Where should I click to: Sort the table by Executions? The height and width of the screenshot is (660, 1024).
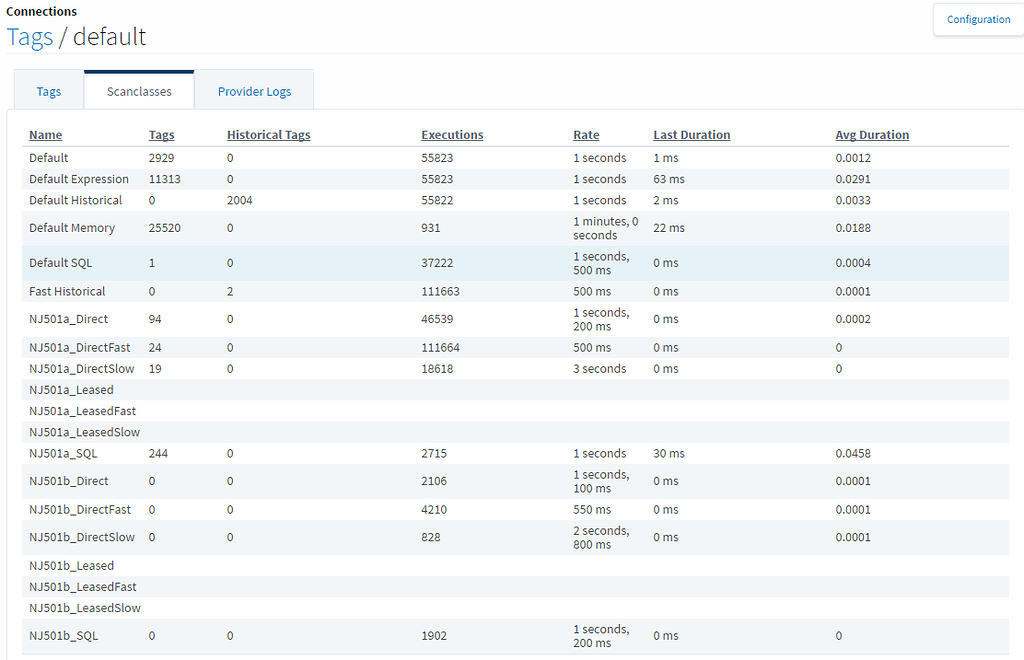(x=452, y=134)
